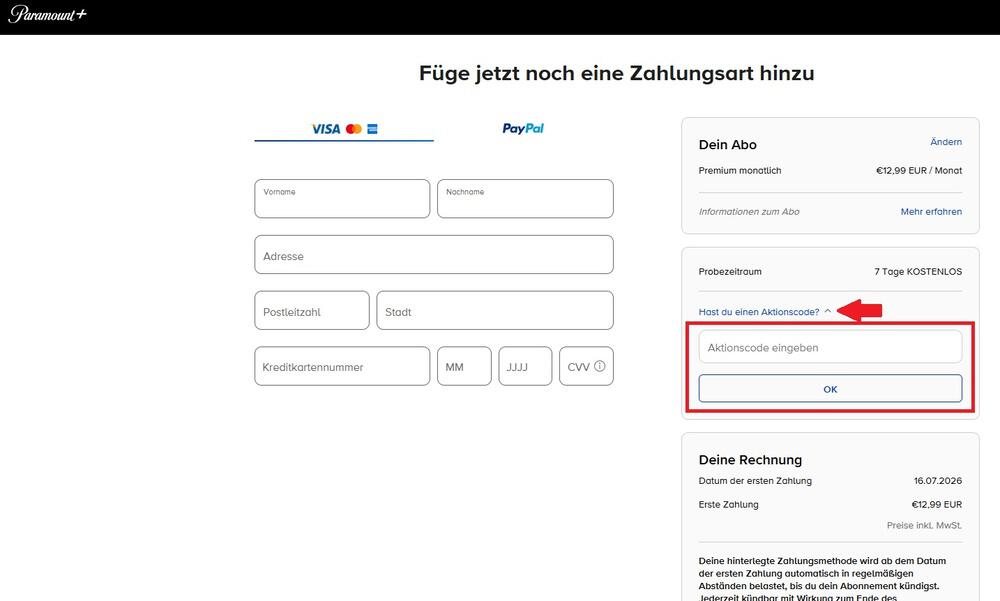
Task: Click the Paramount+ logo
Action: [47, 14]
